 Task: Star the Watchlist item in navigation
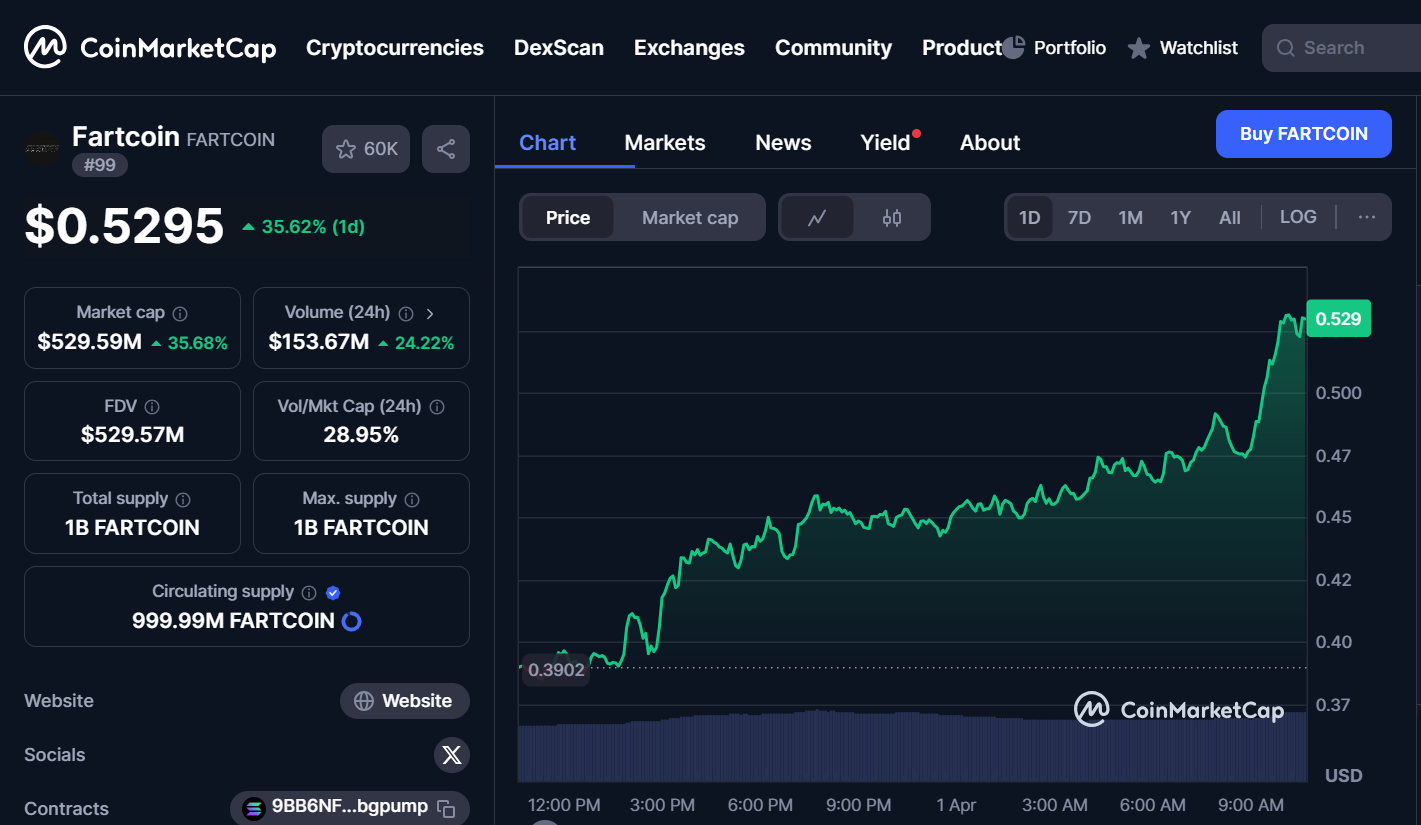[x=1139, y=47]
